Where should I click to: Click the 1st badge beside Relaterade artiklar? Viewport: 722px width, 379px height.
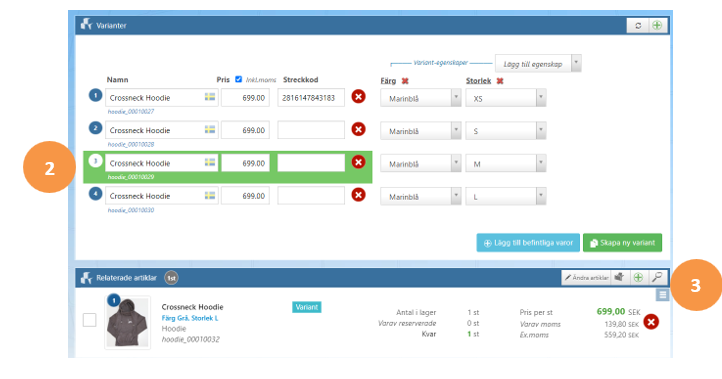pyautogui.click(x=171, y=278)
